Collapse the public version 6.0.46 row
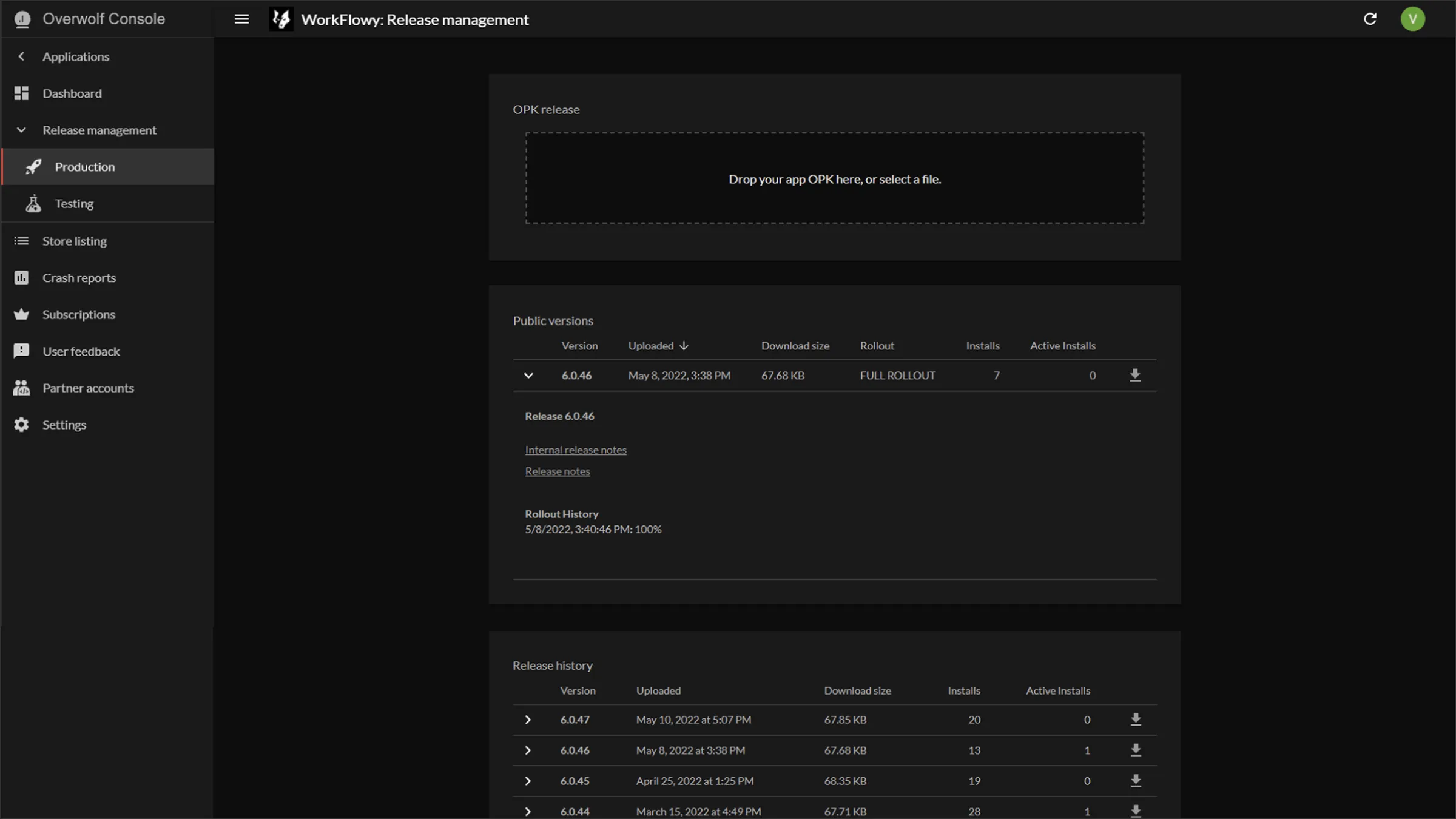 tap(528, 376)
